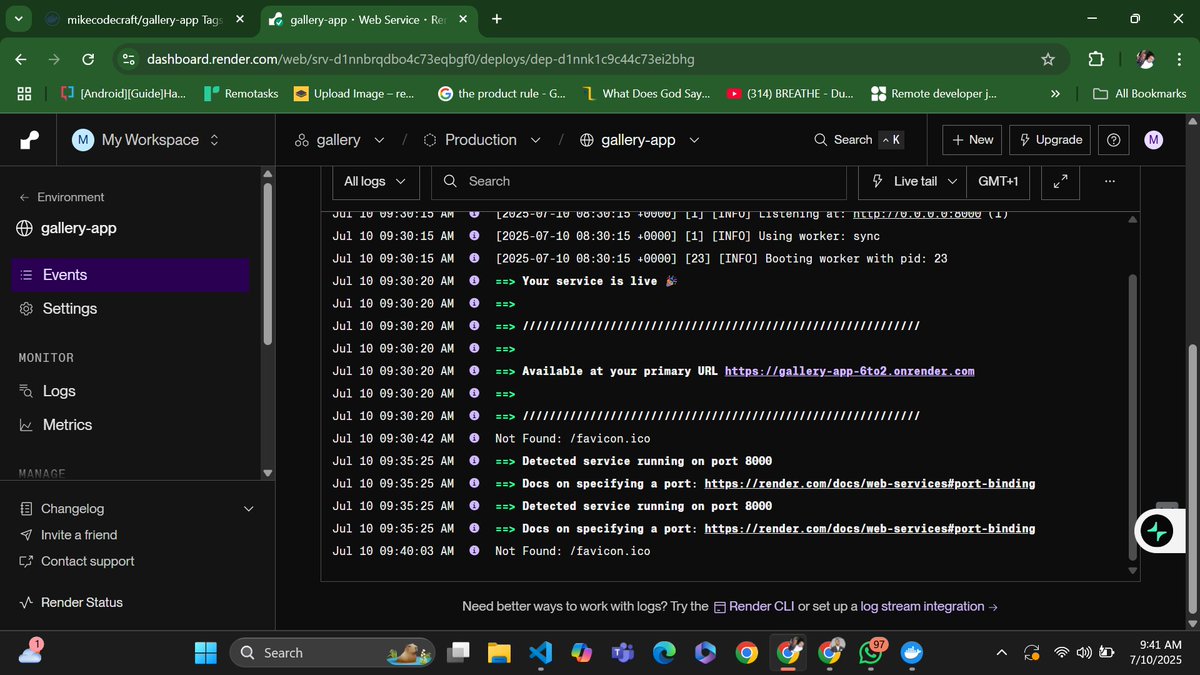1200x675 pixels.
Task: Select gallery-app in the sidebar
Action: pyautogui.click(x=67, y=228)
